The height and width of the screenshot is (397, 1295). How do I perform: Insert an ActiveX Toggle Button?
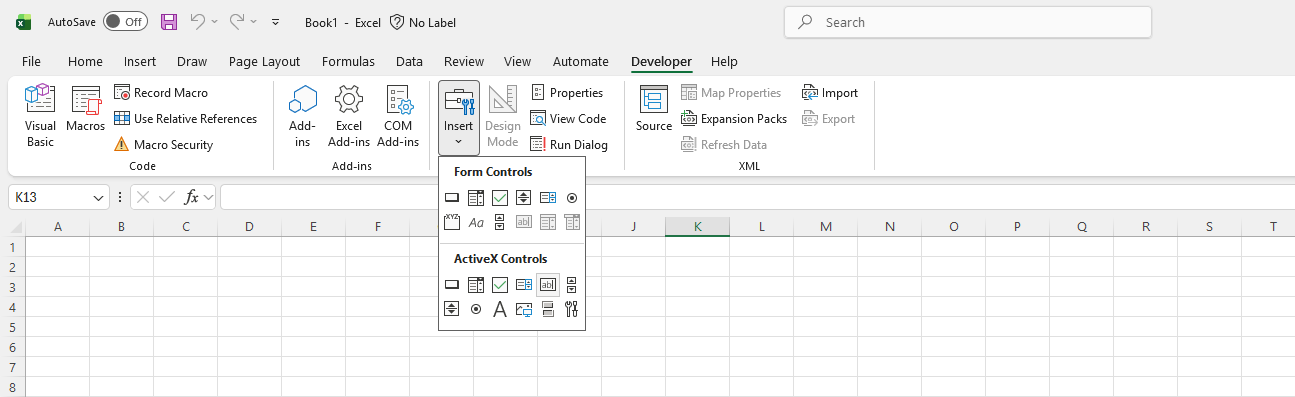pyautogui.click(x=548, y=309)
